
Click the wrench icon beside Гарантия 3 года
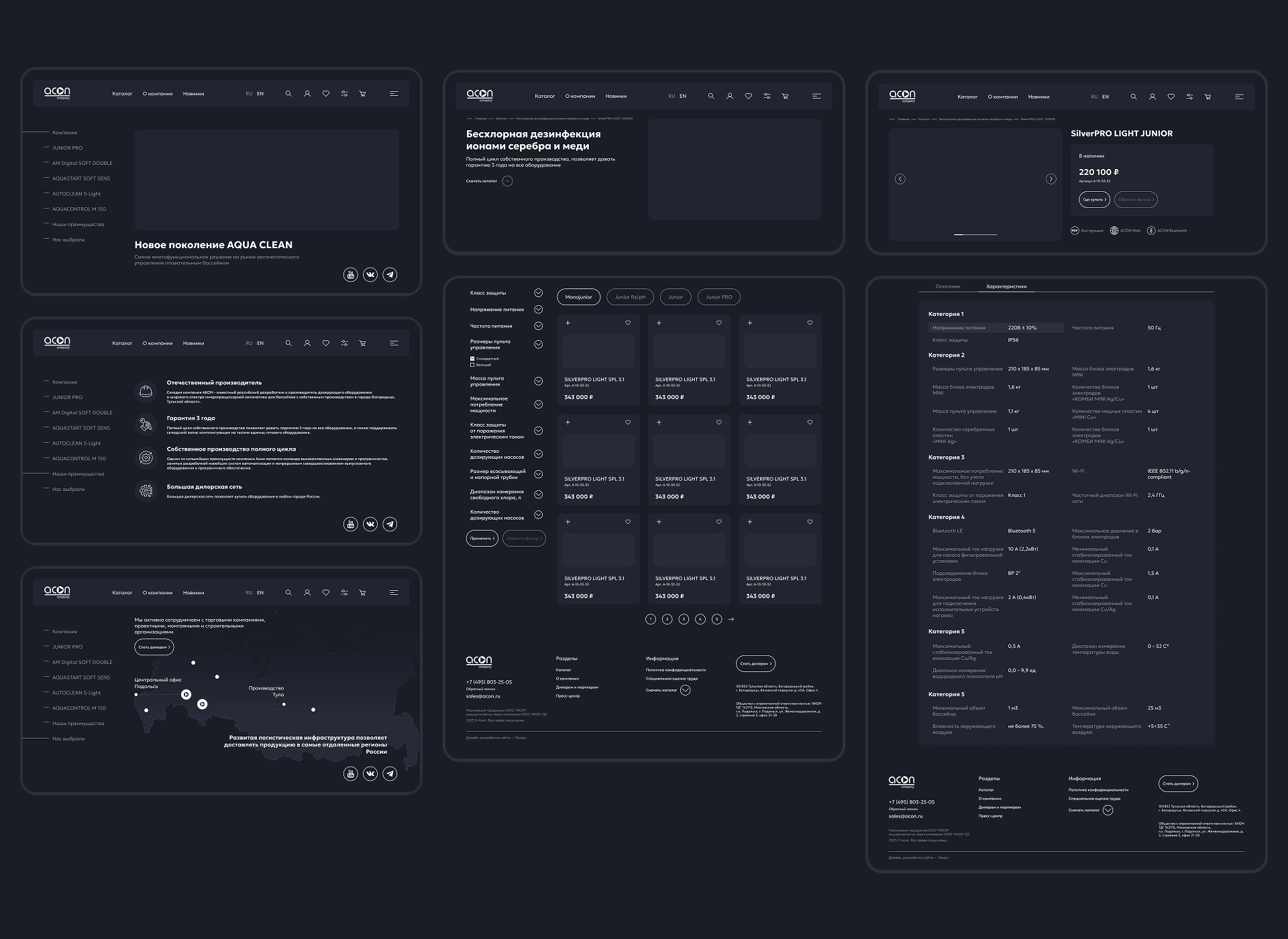pyautogui.click(x=146, y=424)
